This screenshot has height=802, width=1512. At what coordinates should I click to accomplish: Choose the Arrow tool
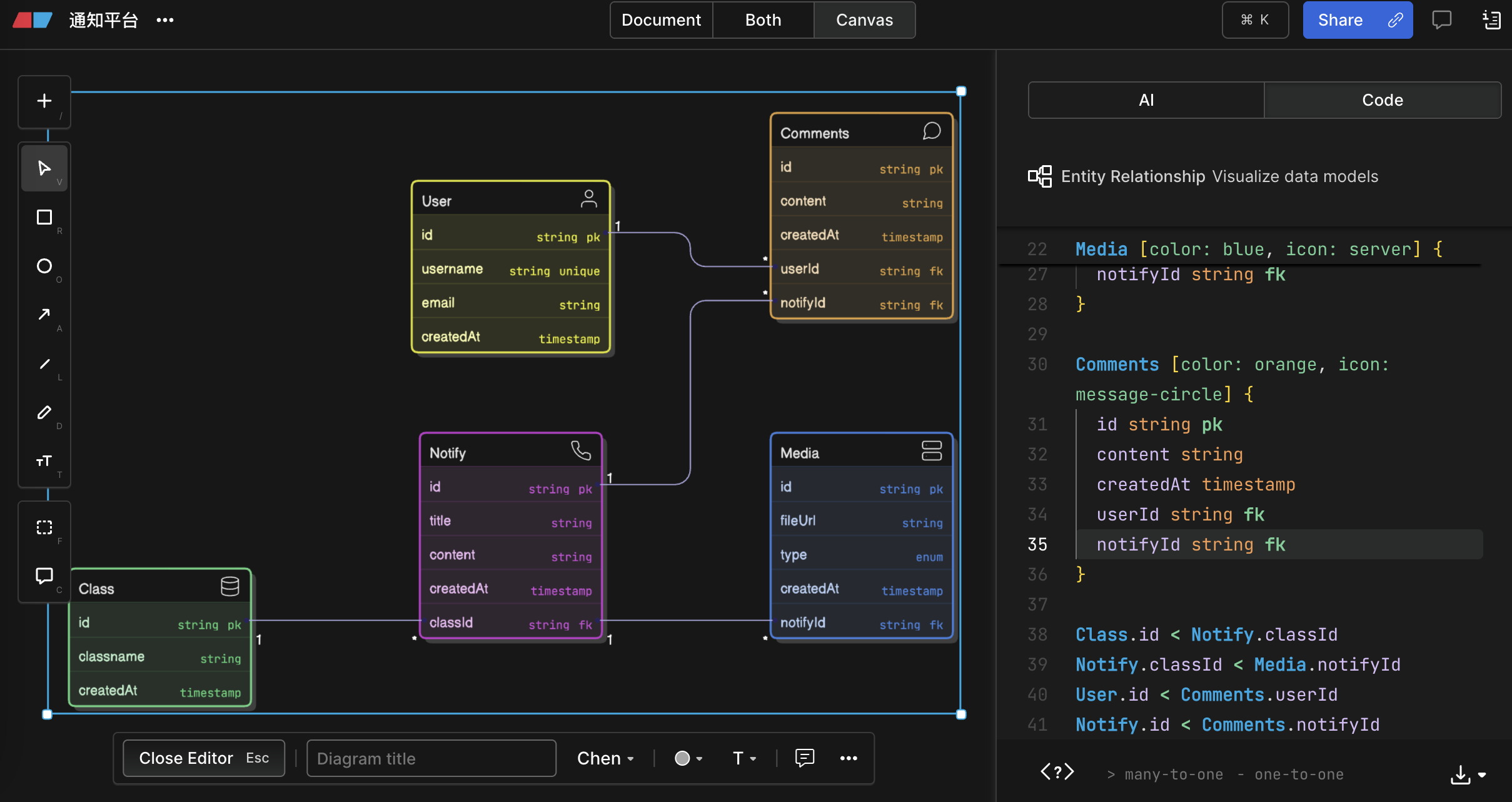point(44,315)
